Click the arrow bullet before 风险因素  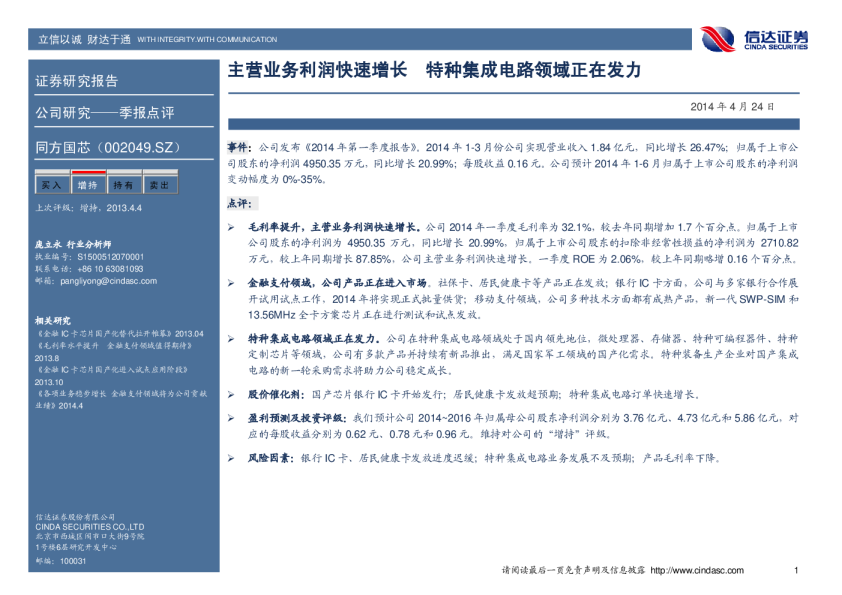coord(231,458)
